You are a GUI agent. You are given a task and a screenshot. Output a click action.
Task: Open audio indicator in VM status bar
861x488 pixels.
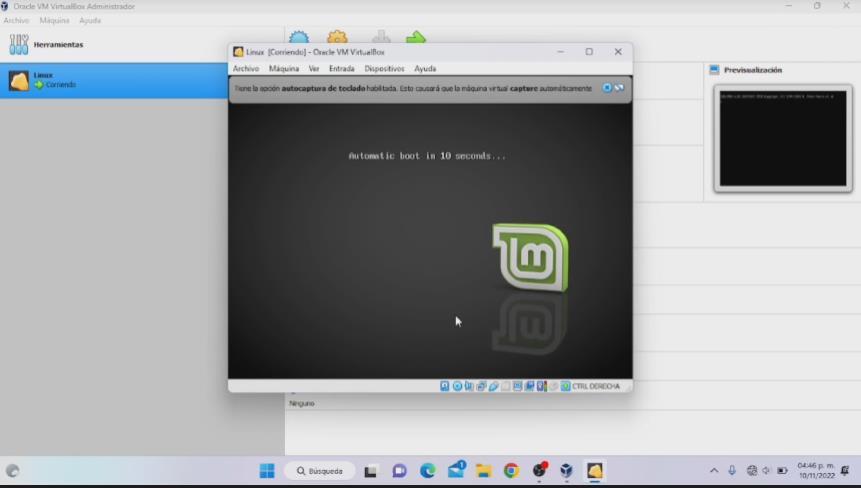click(x=469, y=386)
